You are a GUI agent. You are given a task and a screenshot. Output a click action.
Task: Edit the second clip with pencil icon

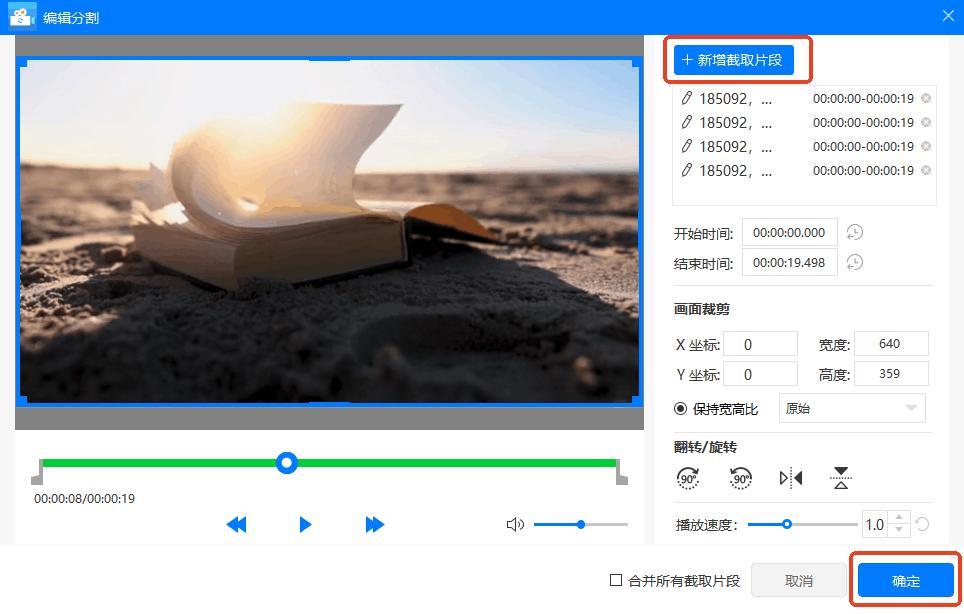[x=686, y=122]
